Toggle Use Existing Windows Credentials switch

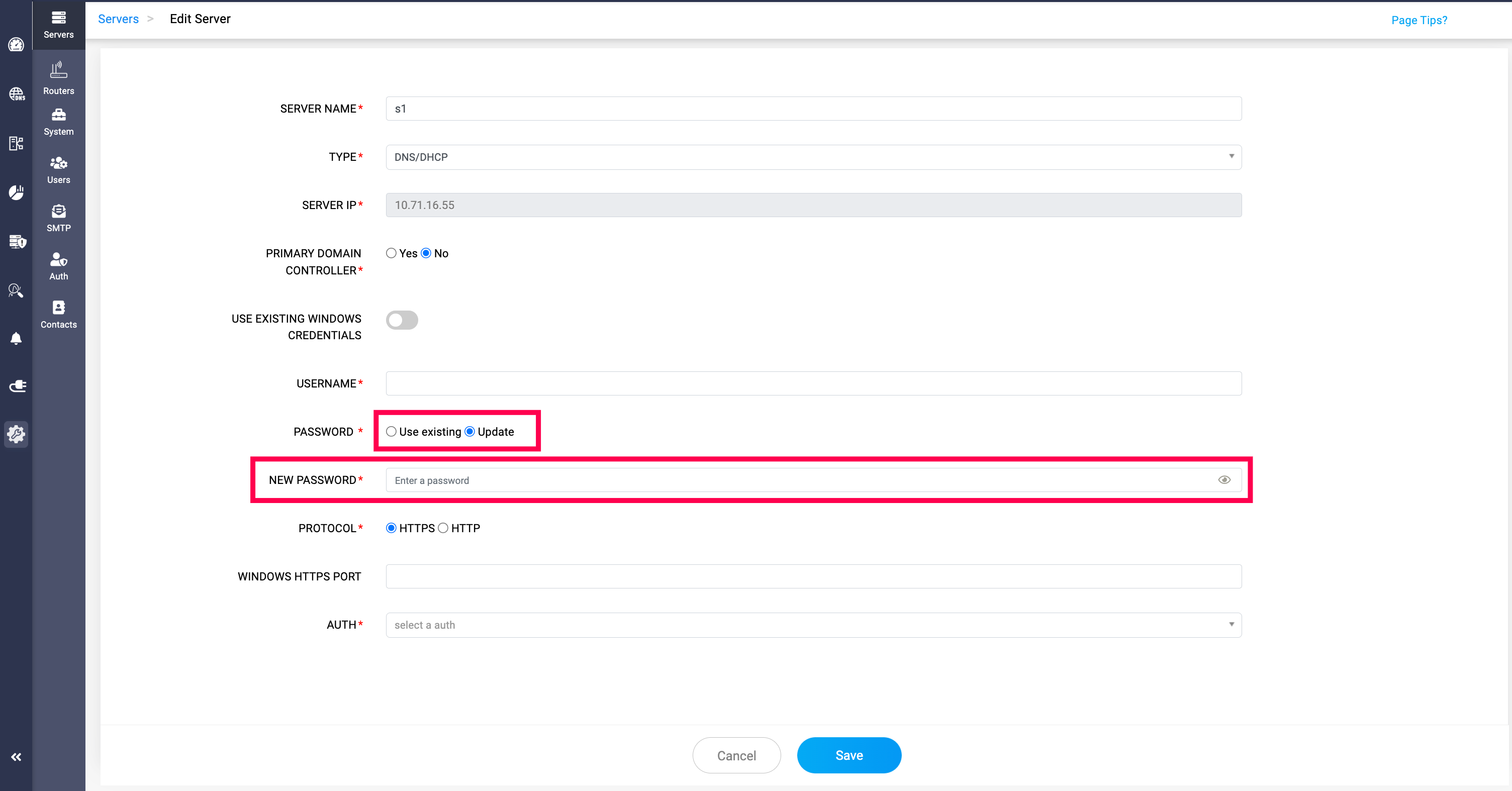pos(402,320)
